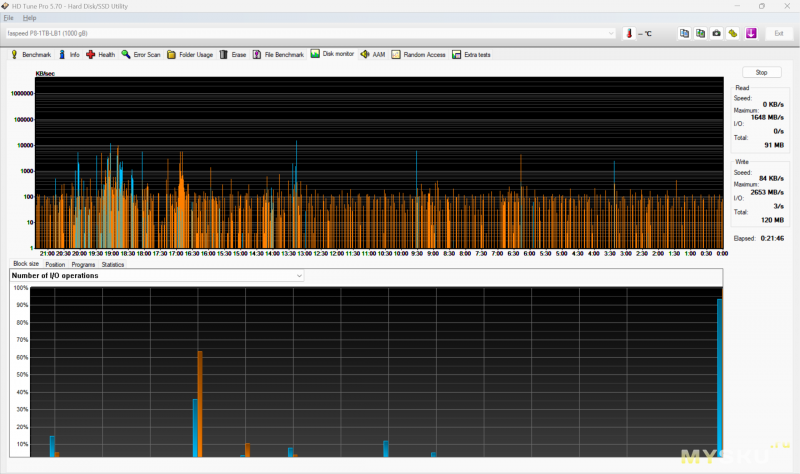Open the Extra tests tab
This screenshot has width=800, height=474.
(471, 55)
